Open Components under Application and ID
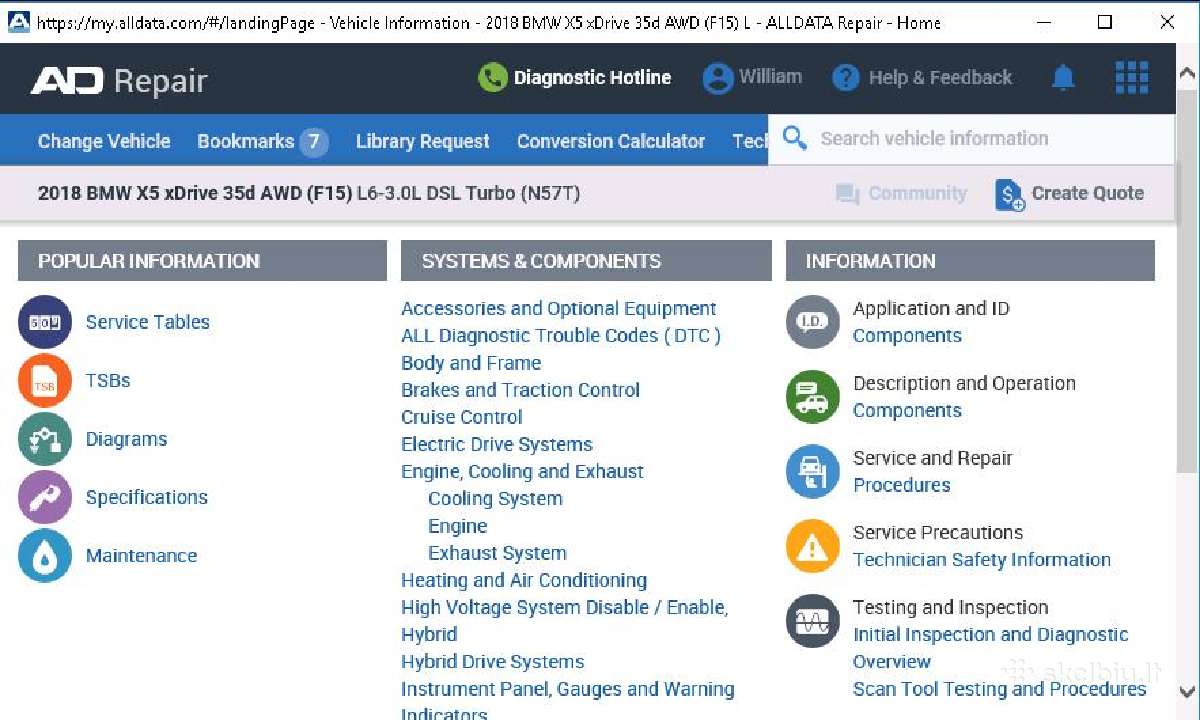1200x720 pixels. pyautogui.click(x=907, y=336)
